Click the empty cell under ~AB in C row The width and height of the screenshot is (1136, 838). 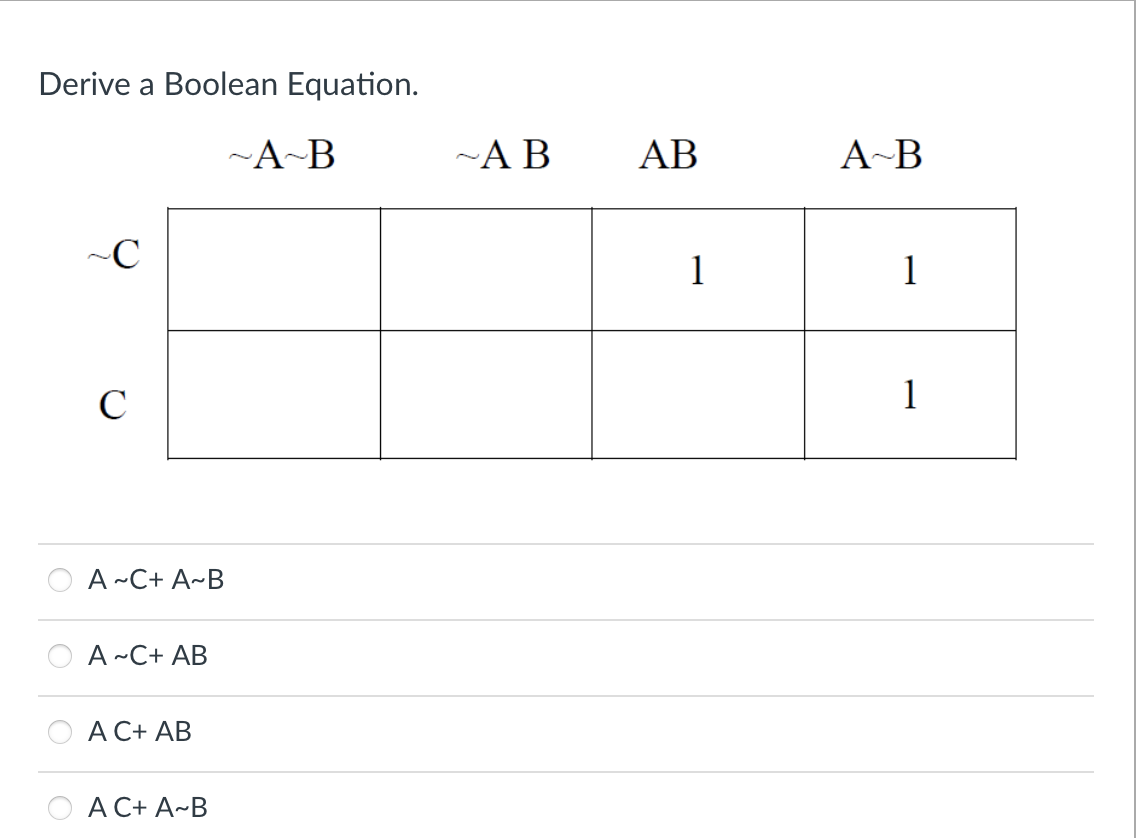click(486, 393)
